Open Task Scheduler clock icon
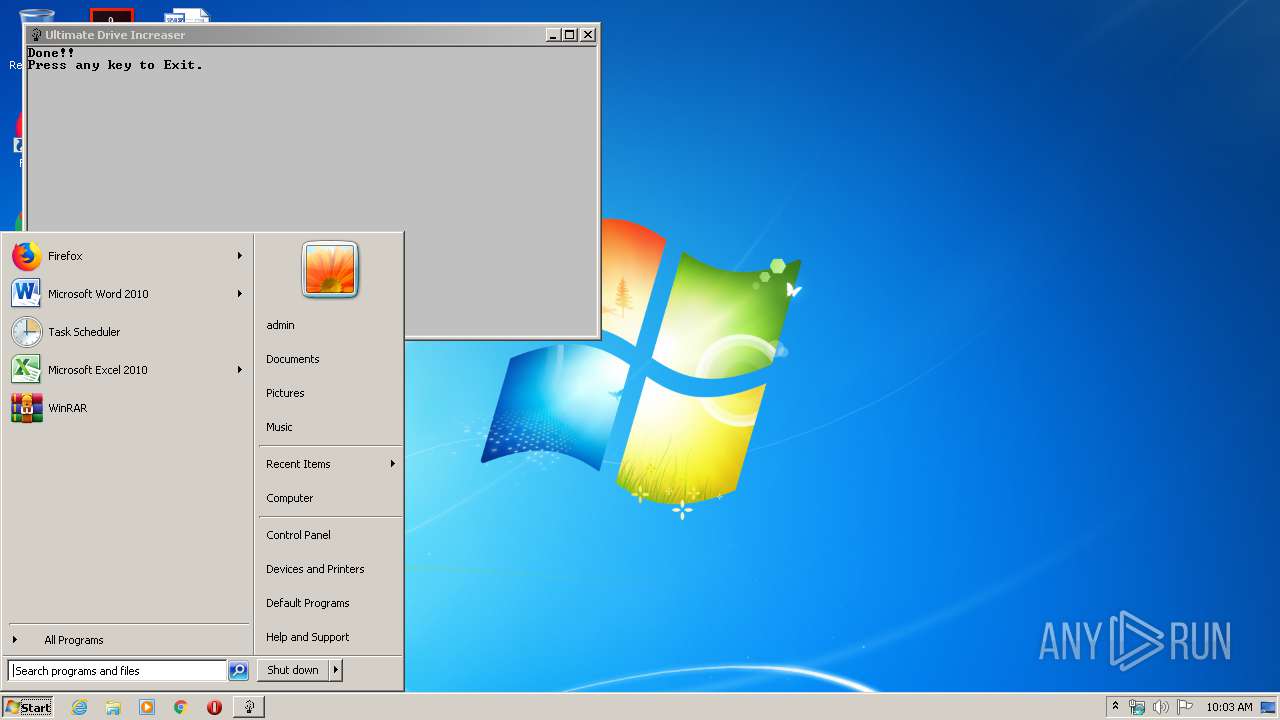Image resolution: width=1280 pixels, height=720 pixels. click(26, 332)
